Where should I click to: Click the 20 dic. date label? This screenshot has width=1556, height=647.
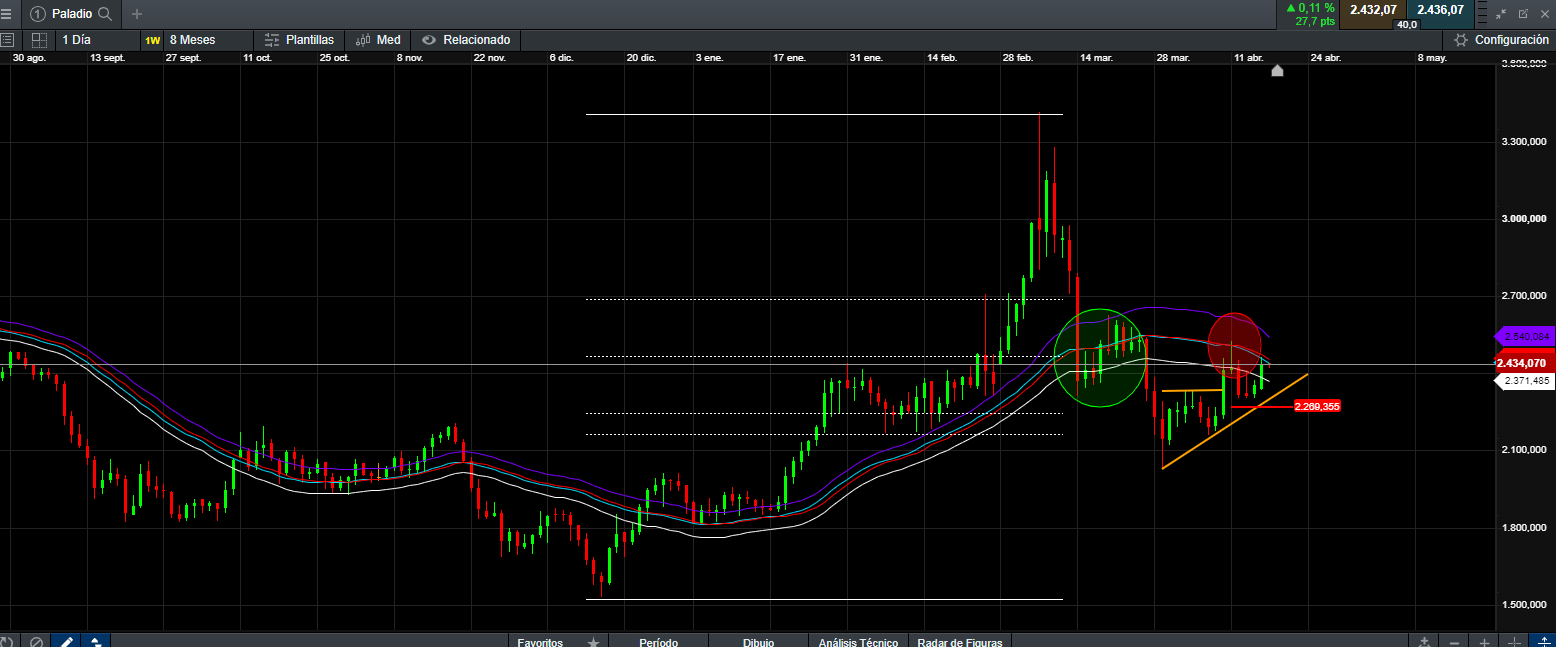[641, 58]
